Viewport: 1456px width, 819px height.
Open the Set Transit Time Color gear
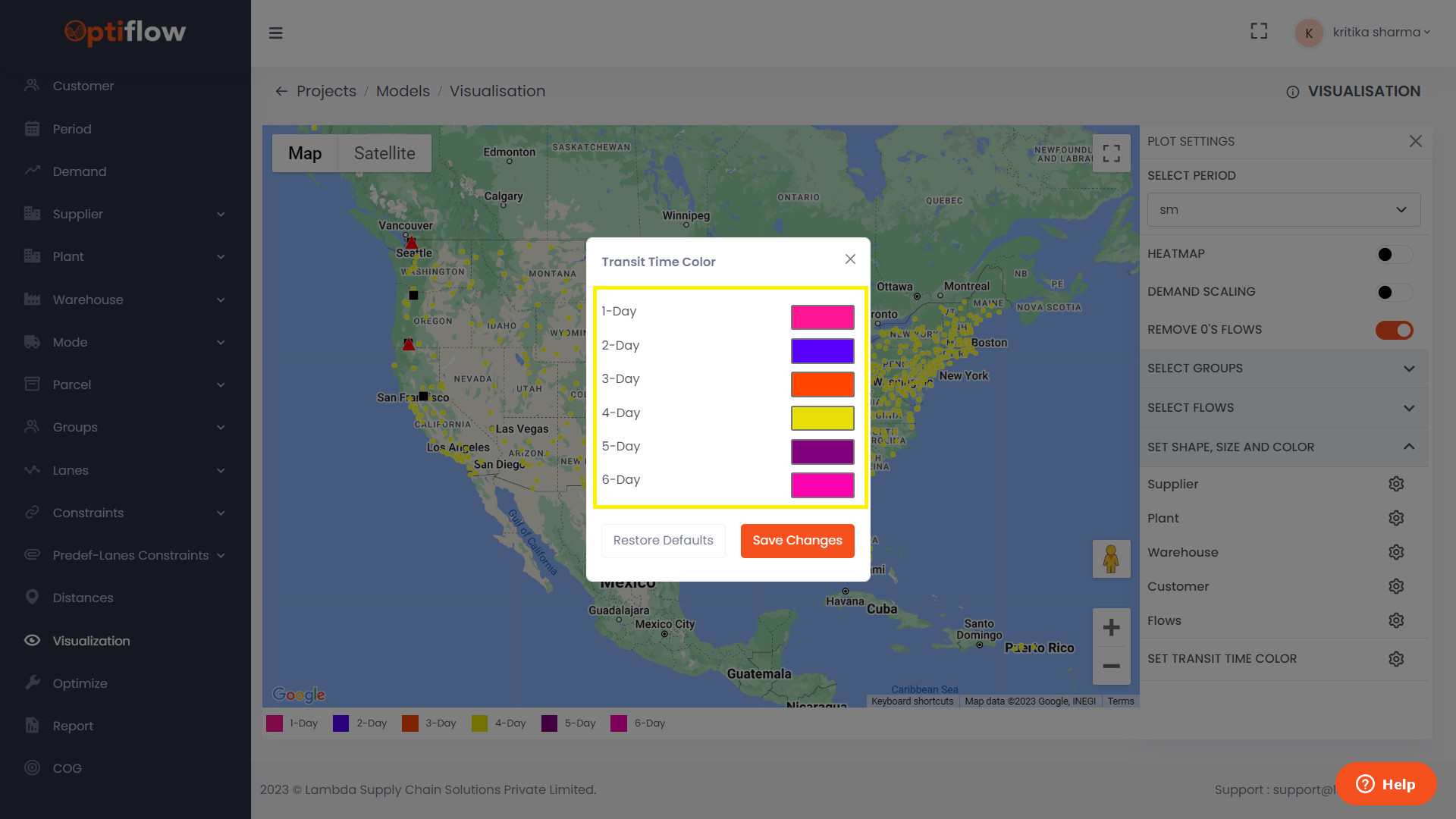pyautogui.click(x=1397, y=659)
